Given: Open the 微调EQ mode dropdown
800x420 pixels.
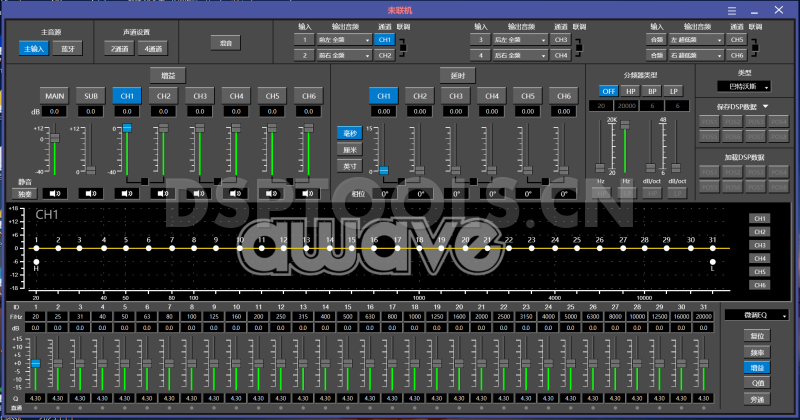Looking at the screenshot, I should click(757, 316).
